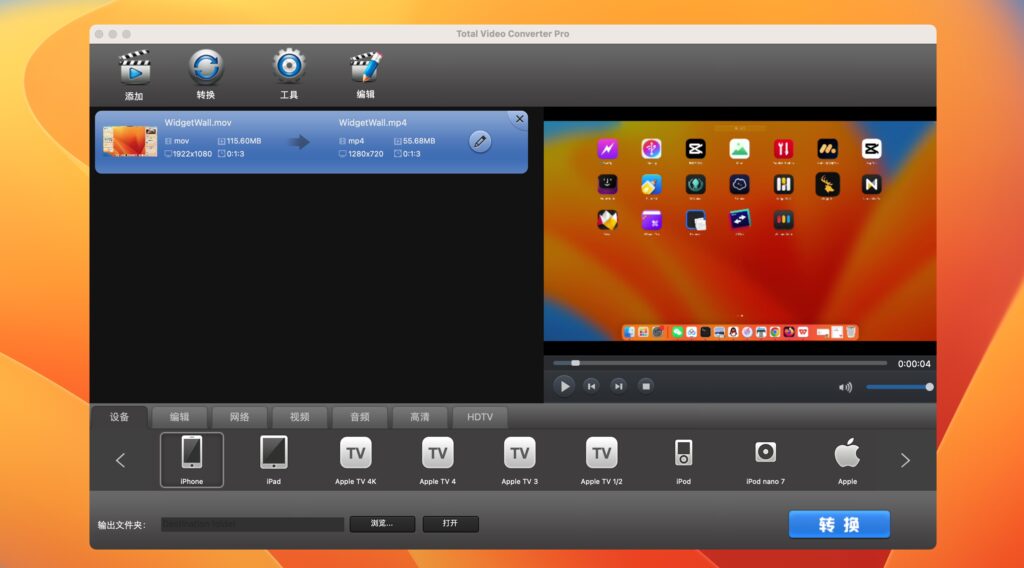The width and height of the screenshot is (1024, 568).
Task: Select the Apple TV 3 preset
Action: [520, 460]
